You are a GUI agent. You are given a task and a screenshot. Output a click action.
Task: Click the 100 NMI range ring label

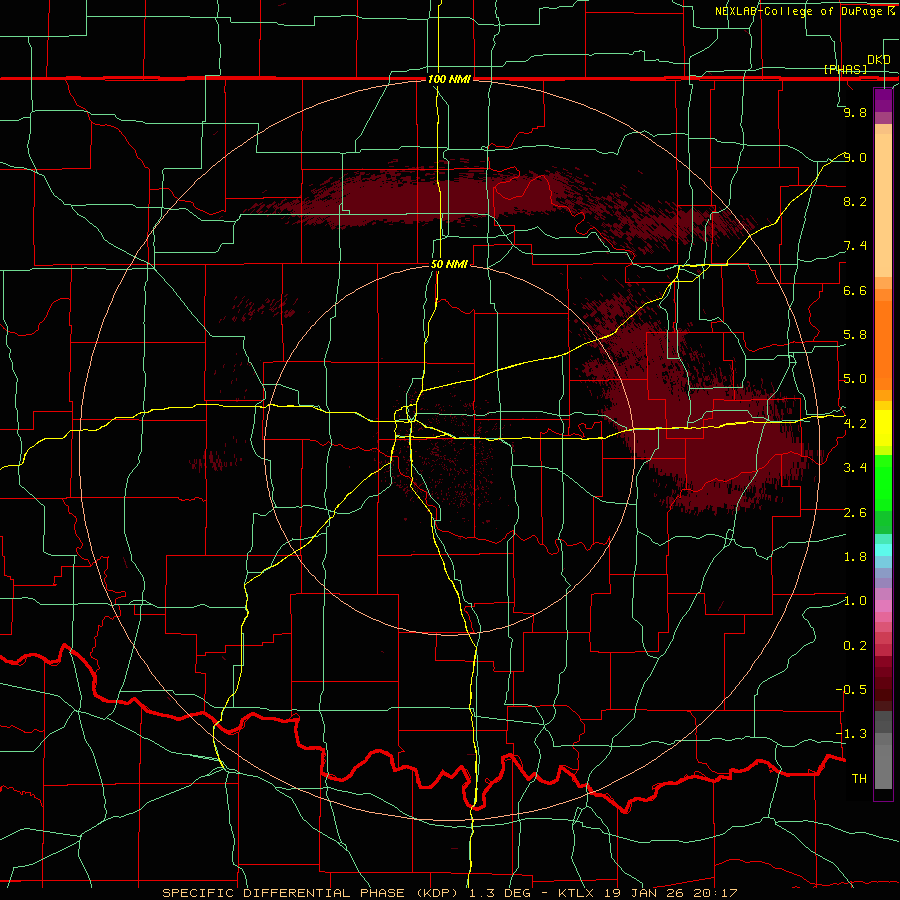pyautogui.click(x=449, y=79)
